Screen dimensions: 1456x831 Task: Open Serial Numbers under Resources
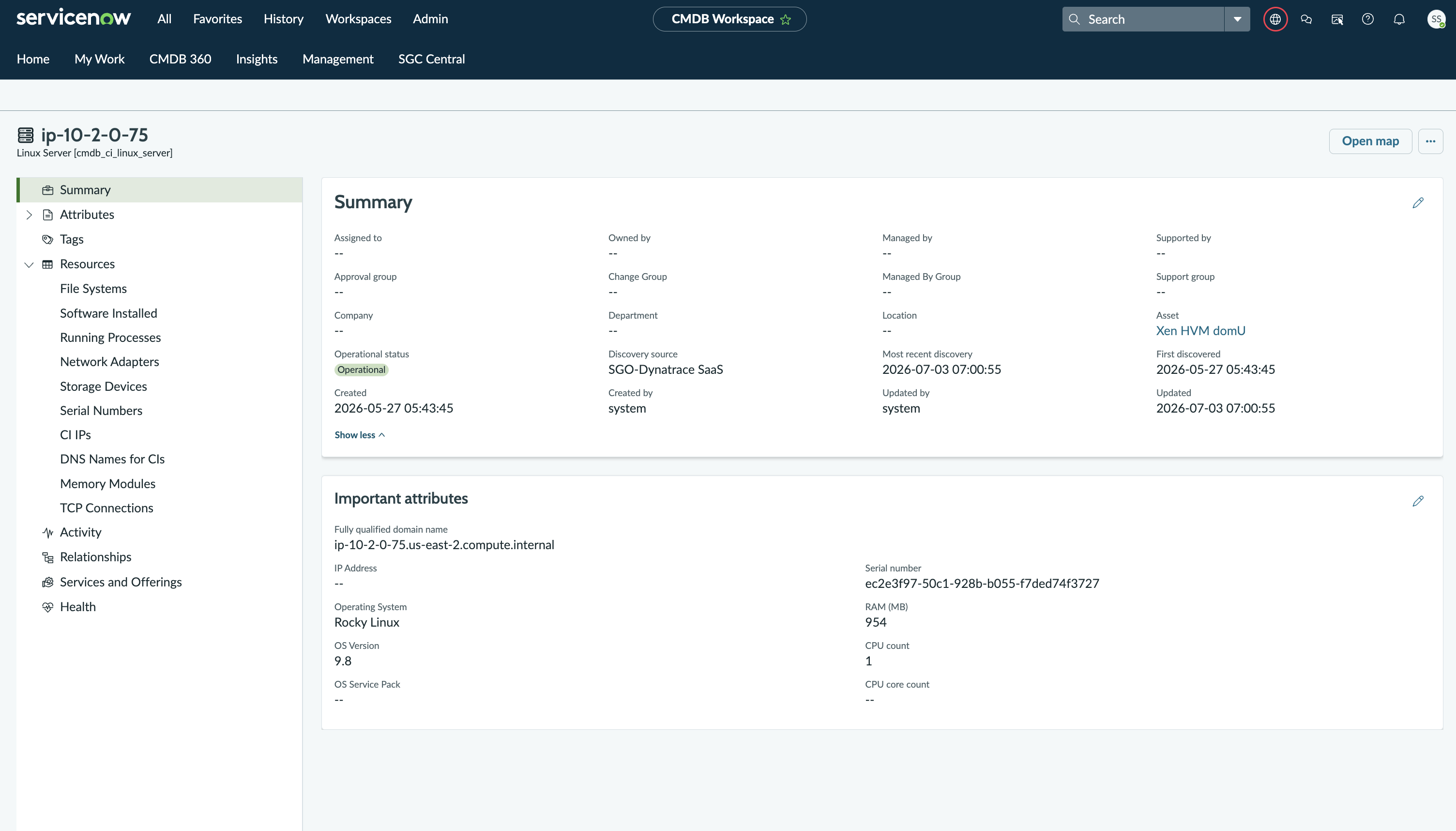(x=101, y=411)
